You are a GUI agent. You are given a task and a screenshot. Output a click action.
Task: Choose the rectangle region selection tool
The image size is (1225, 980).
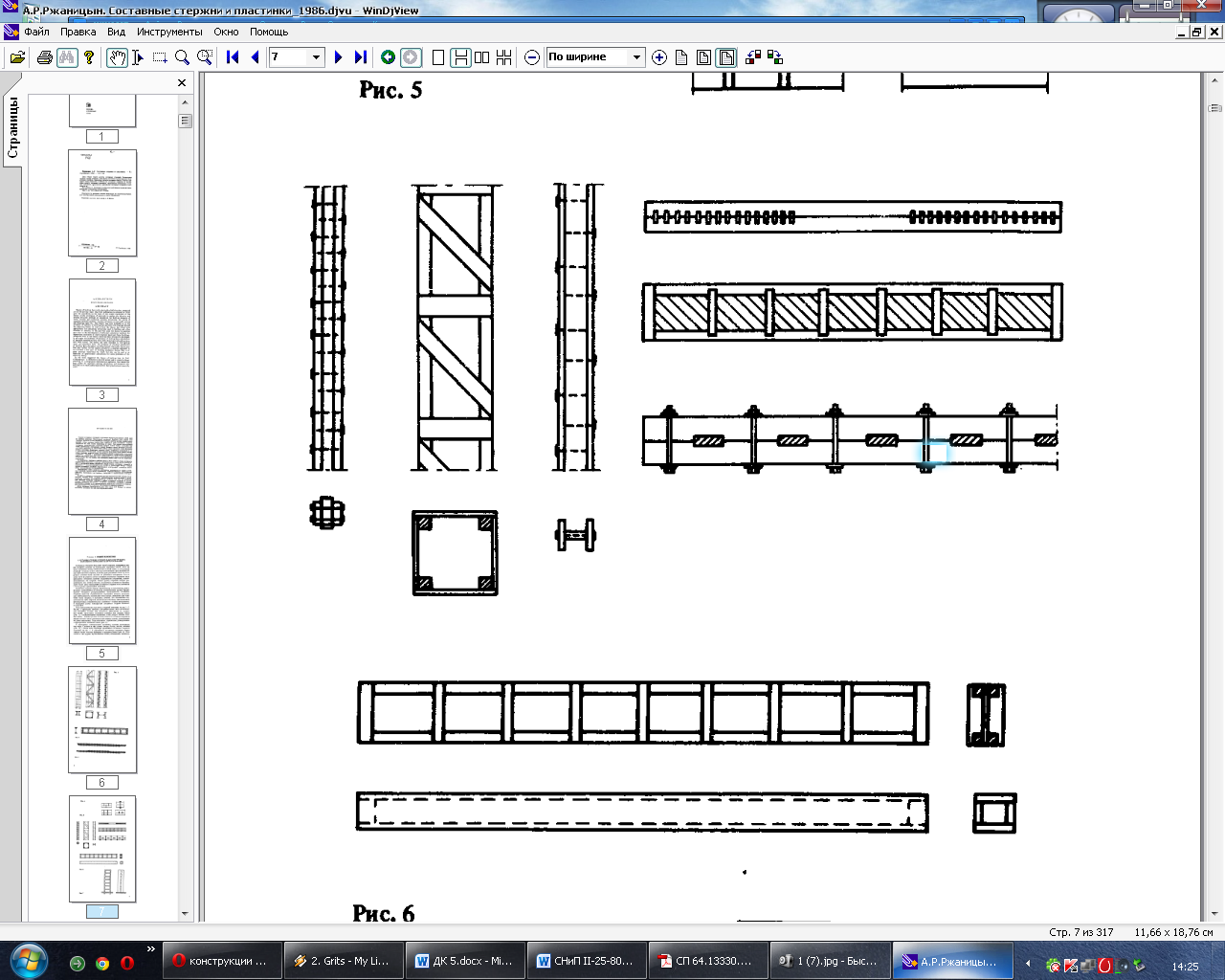pos(160,57)
